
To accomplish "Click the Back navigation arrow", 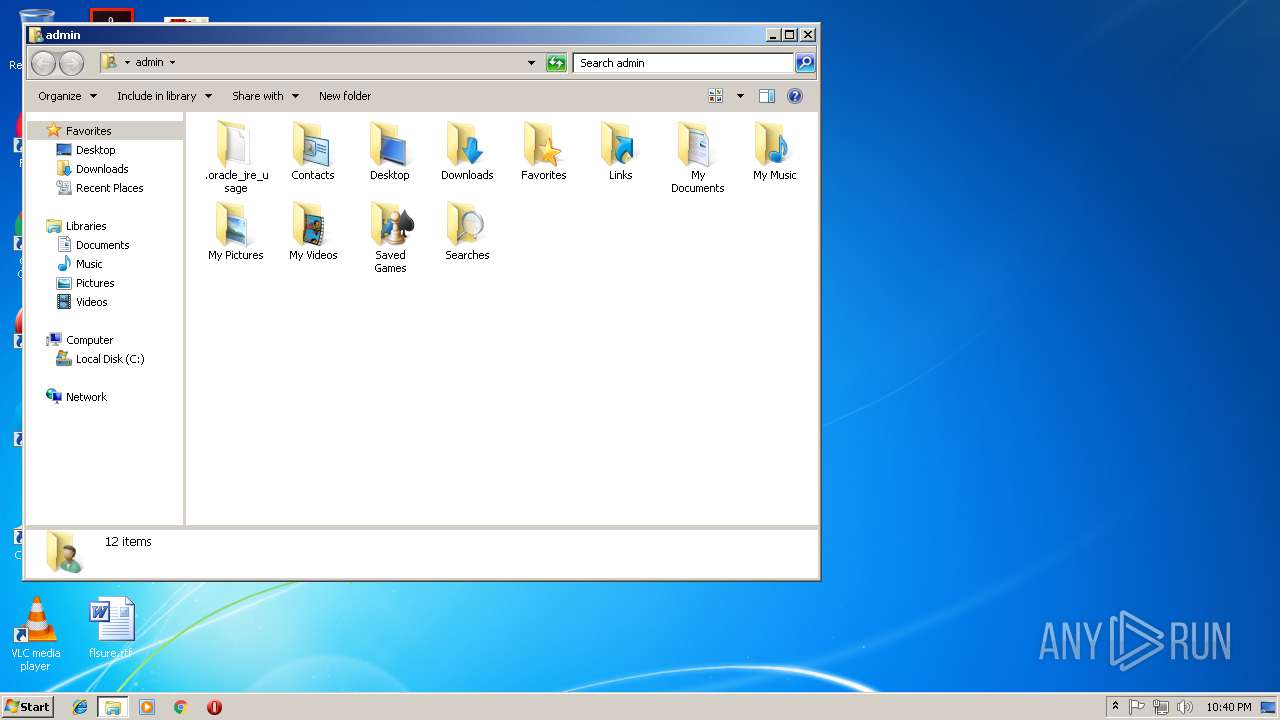I will point(43,63).
